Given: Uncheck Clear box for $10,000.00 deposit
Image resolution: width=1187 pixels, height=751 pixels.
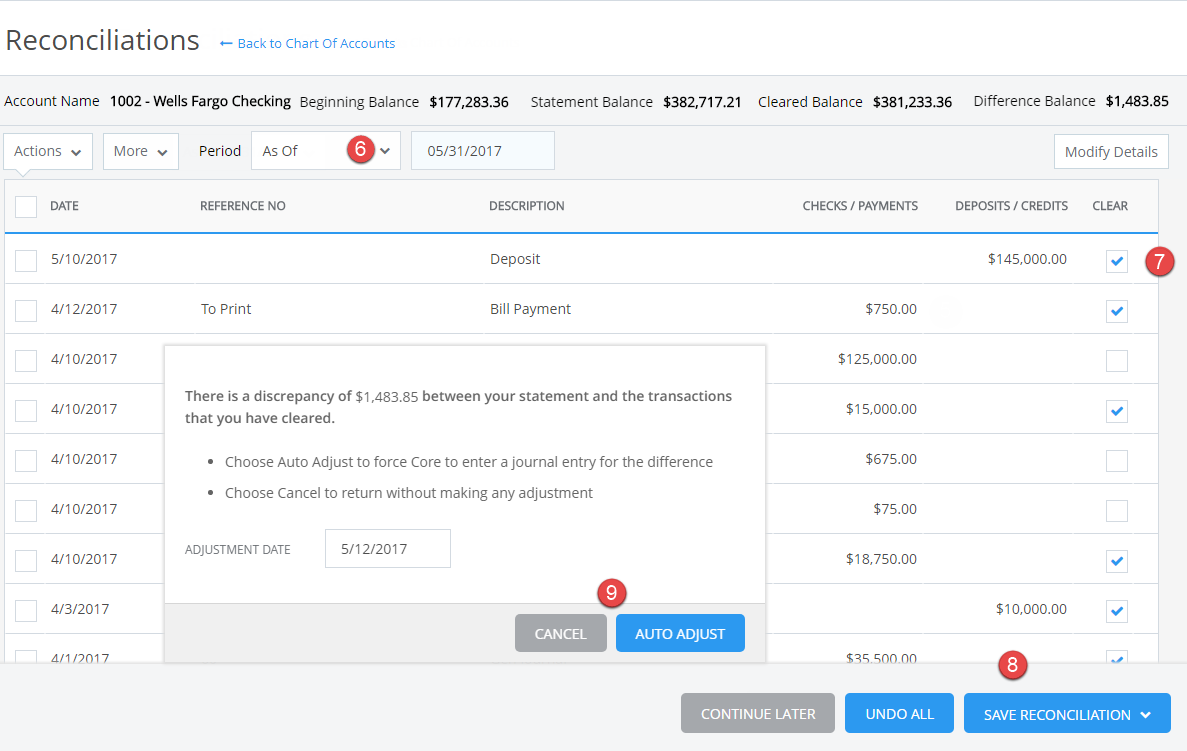Looking at the screenshot, I should click(1117, 610).
